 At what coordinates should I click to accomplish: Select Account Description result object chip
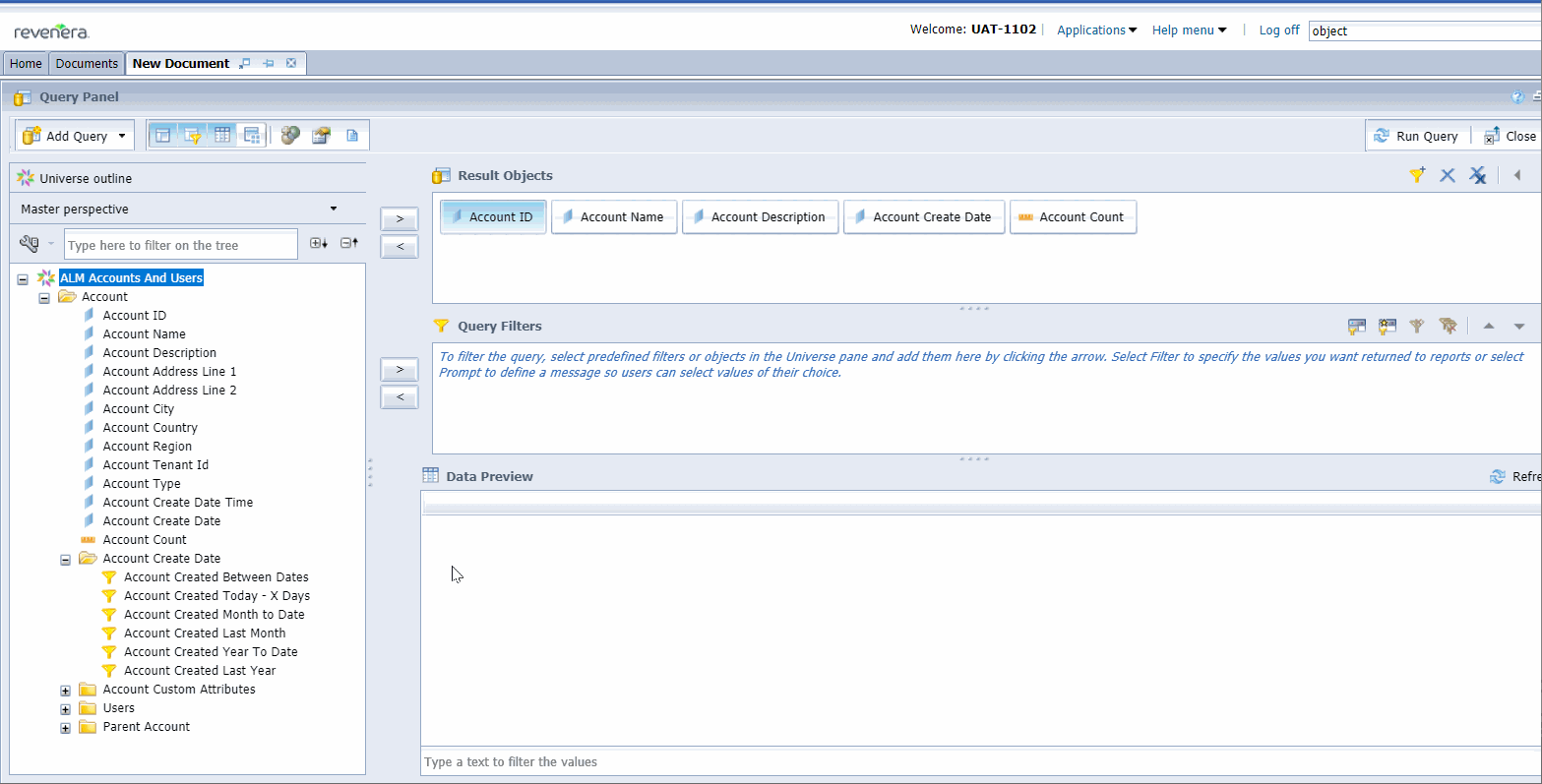pyautogui.click(x=761, y=216)
